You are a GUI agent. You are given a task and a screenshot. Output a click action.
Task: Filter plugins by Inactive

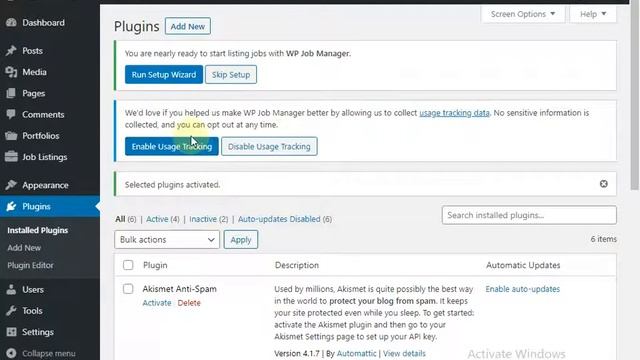tap(203, 219)
